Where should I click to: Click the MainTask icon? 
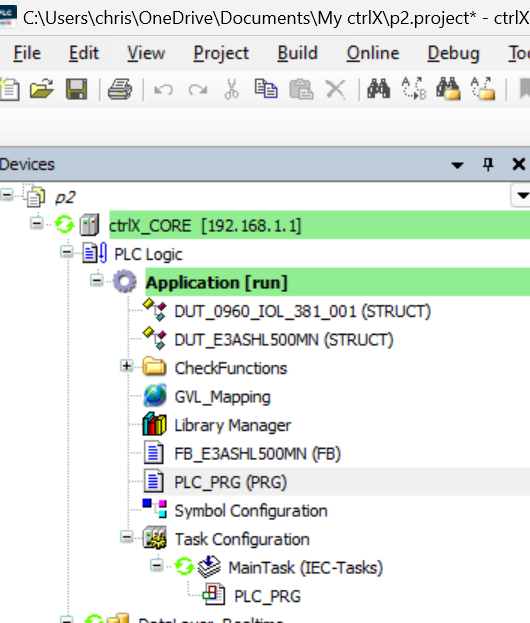click(209, 567)
